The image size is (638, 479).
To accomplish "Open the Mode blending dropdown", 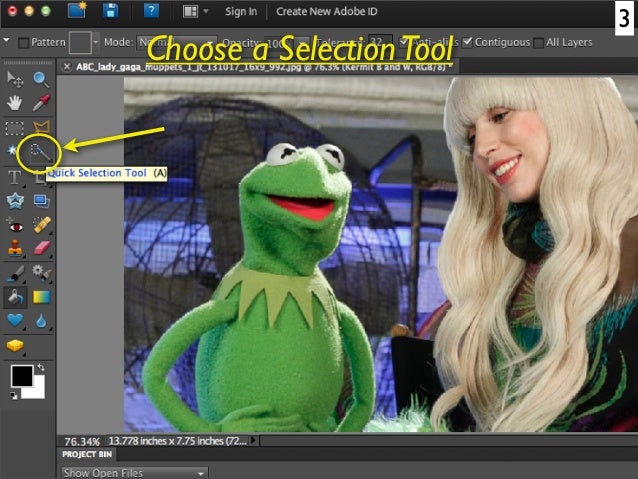I will [x=177, y=42].
